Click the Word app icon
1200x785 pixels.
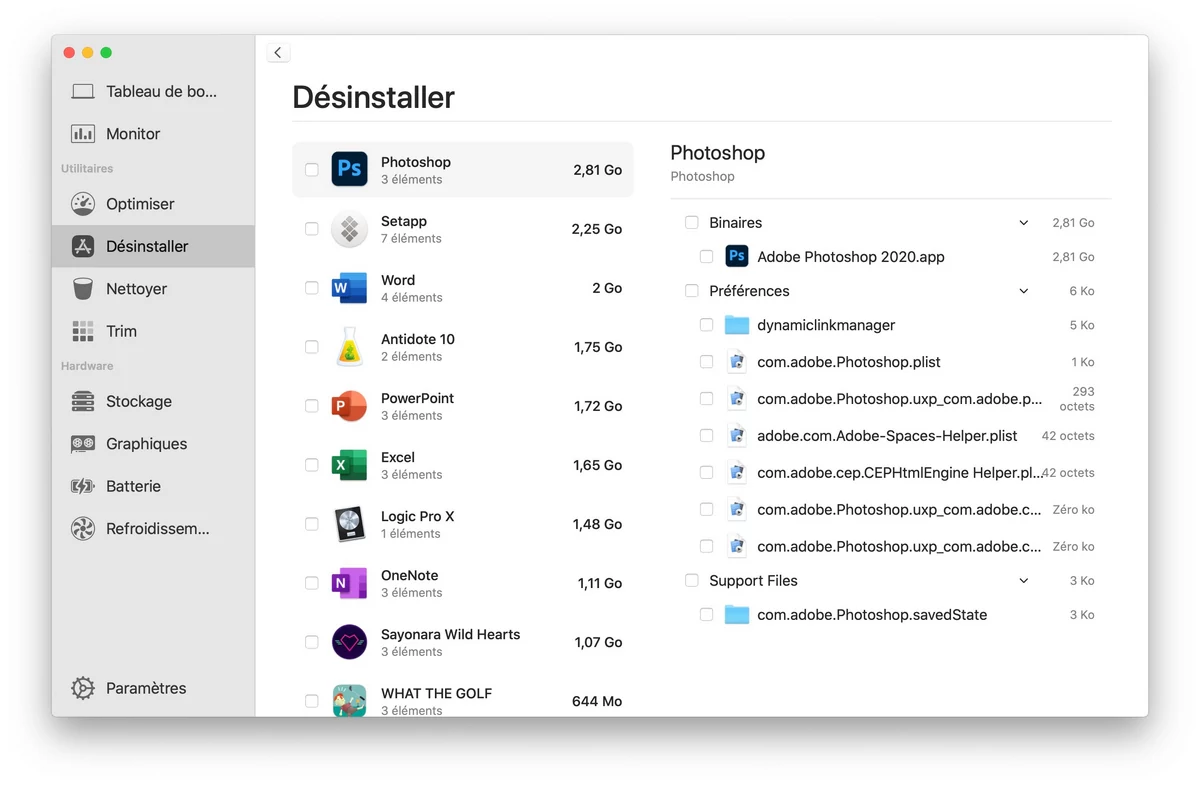[x=349, y=288]
